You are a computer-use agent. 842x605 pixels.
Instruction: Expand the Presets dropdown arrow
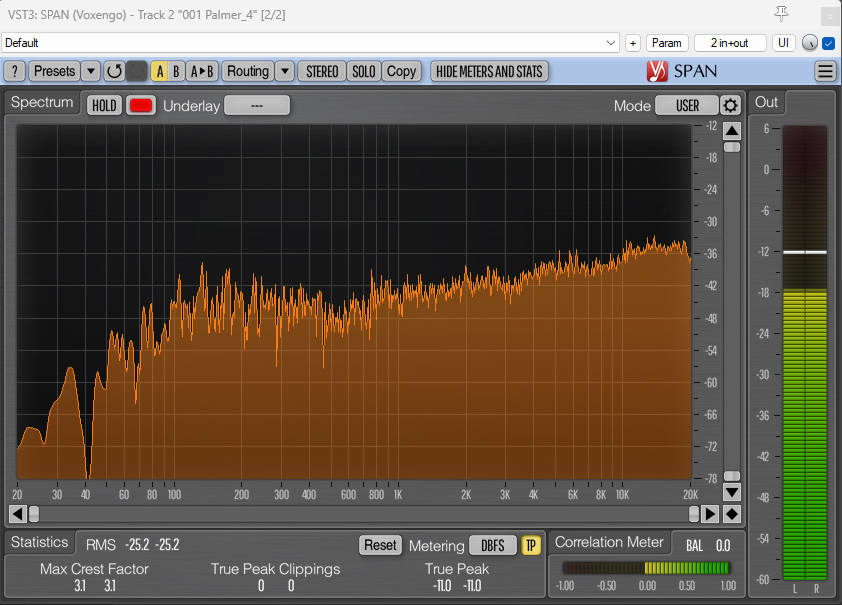point(91,71)
